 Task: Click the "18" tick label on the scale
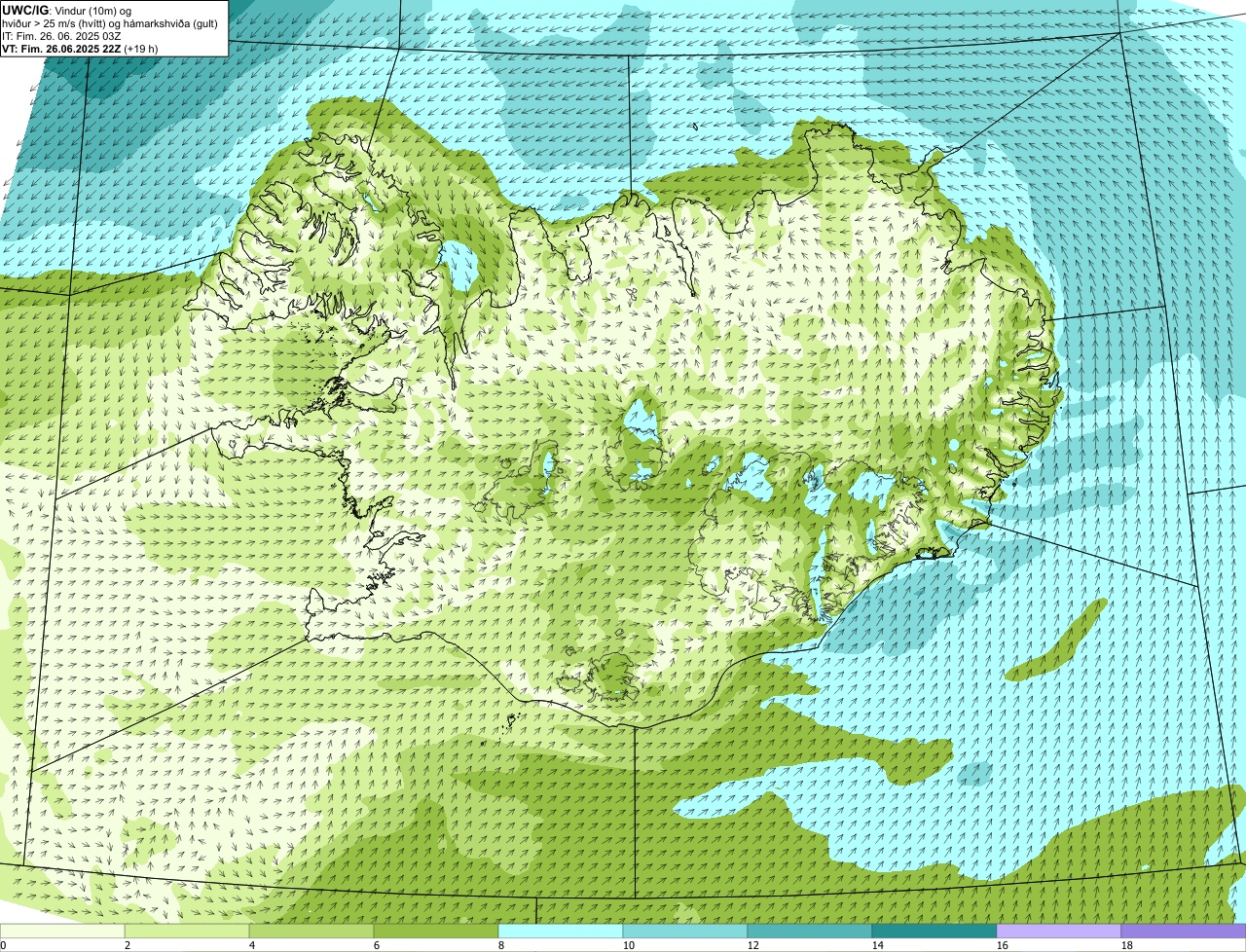(x=1127, y=945)
